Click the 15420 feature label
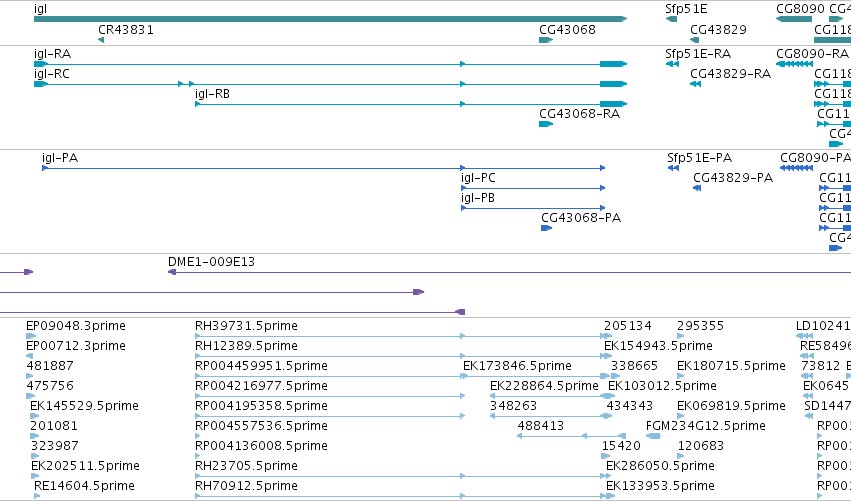The height and width of the screenshot is (501, 851). tap(621, 446)
